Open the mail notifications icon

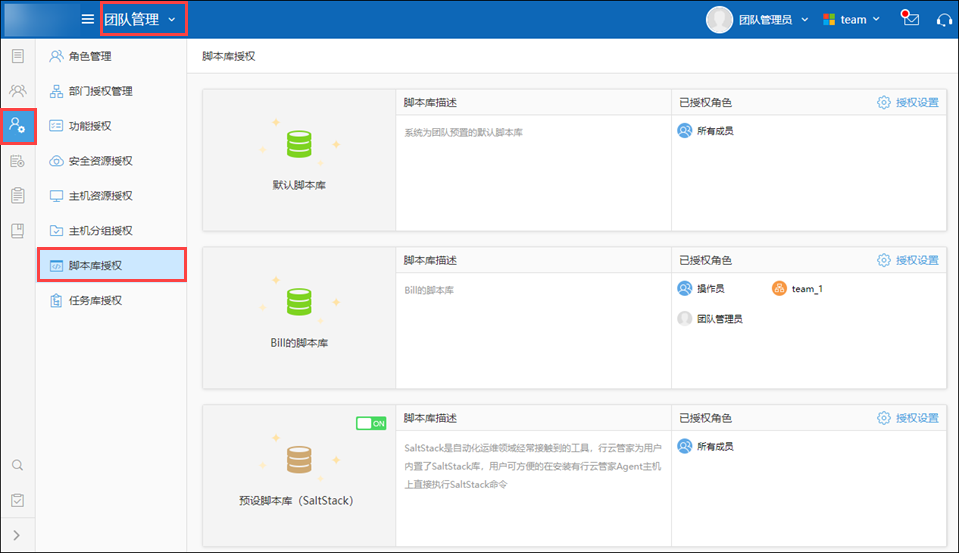[x=910, y=19]
